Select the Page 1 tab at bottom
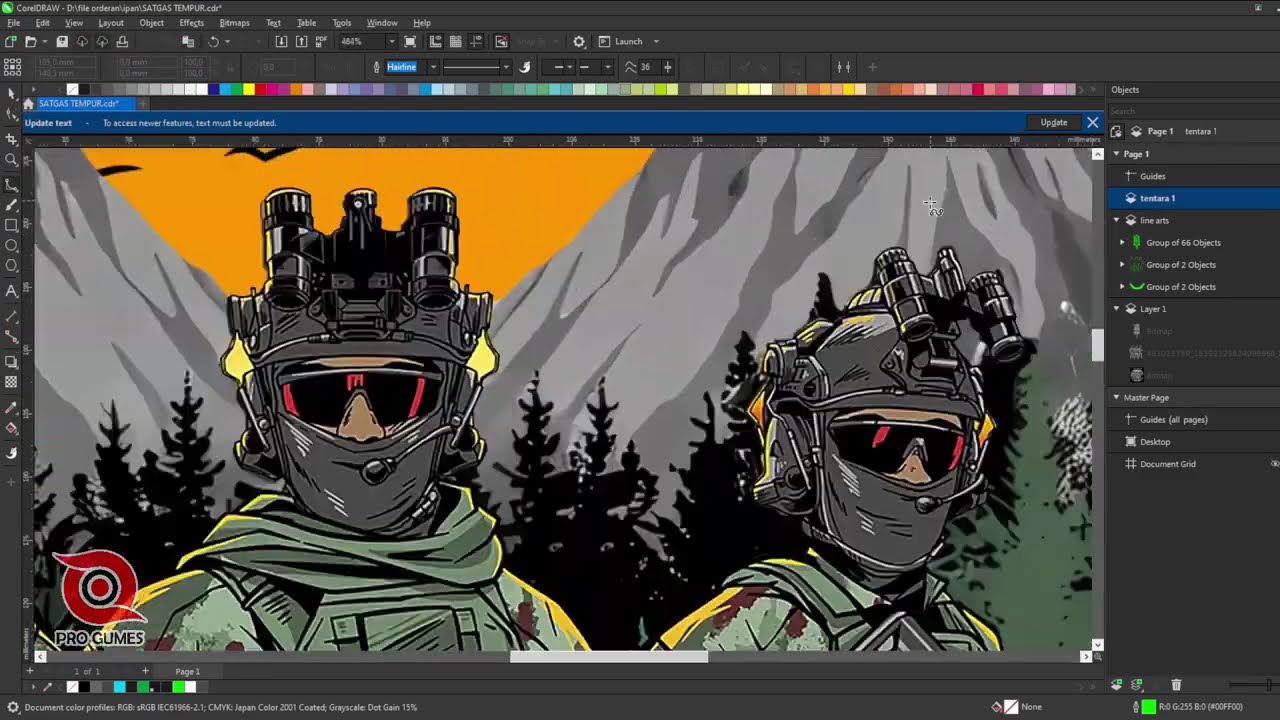The width and height of the screenshot is (1280, 720). click(188, 671)
